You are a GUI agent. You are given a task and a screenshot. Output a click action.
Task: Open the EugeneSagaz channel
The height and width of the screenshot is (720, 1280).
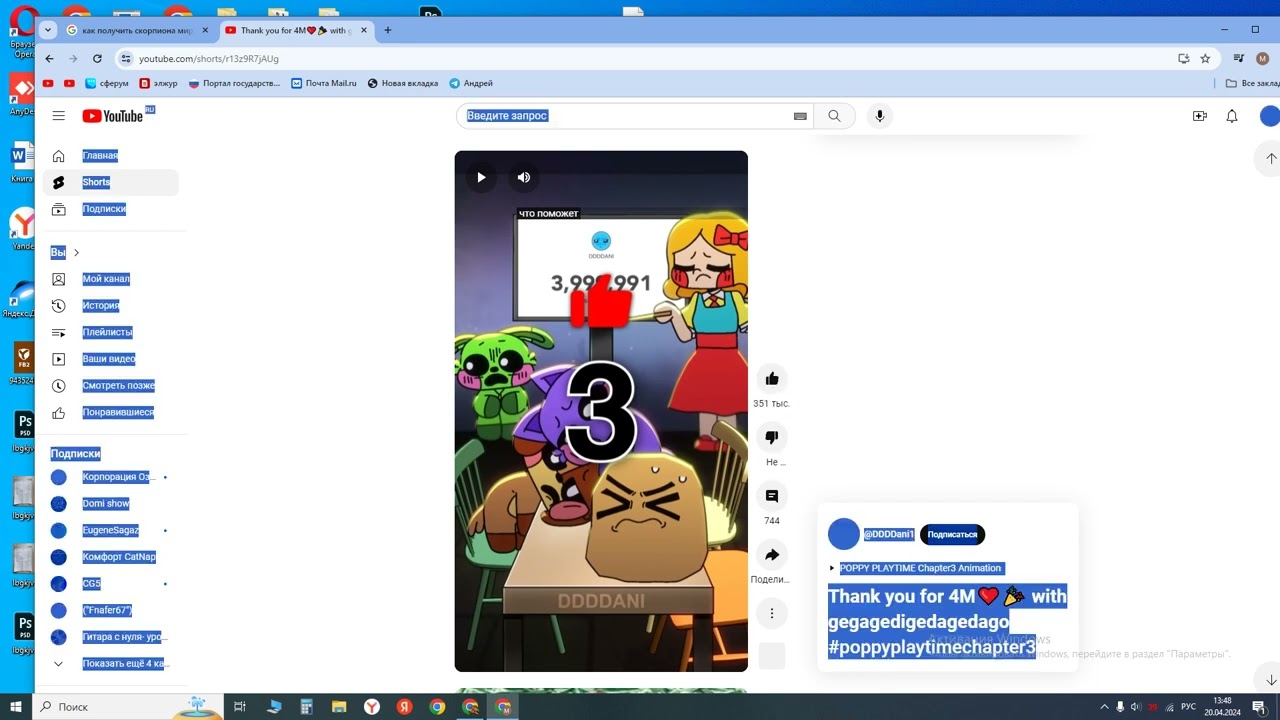[x=111, y=530]
